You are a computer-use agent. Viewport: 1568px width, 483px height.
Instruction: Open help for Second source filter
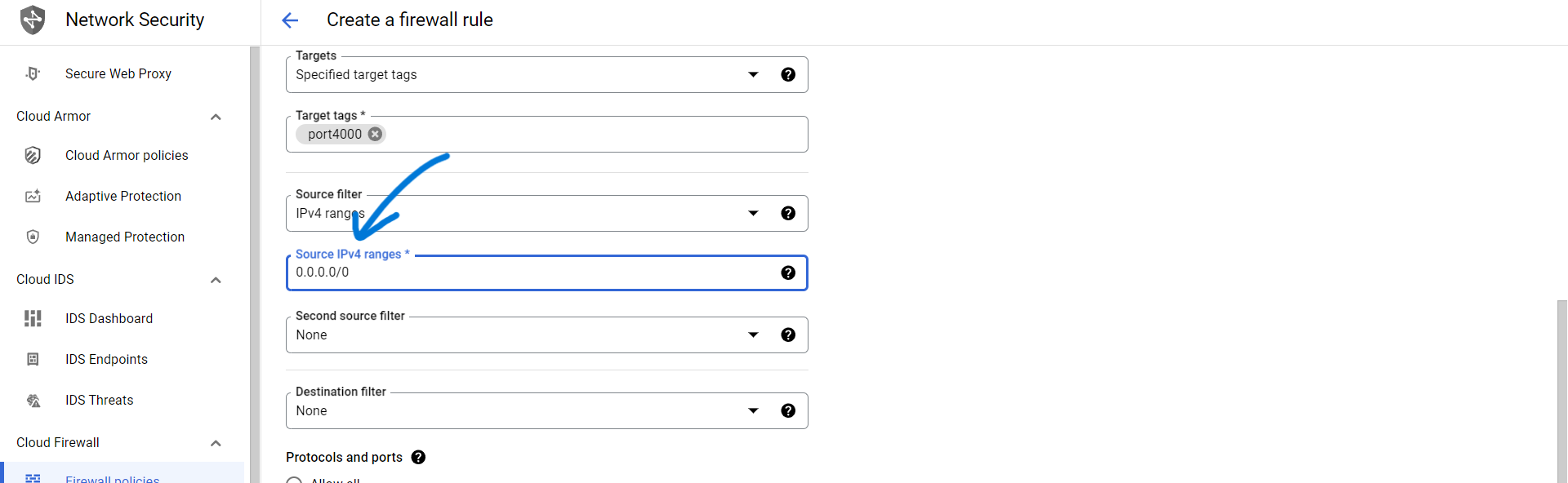[x=788, y=335]
